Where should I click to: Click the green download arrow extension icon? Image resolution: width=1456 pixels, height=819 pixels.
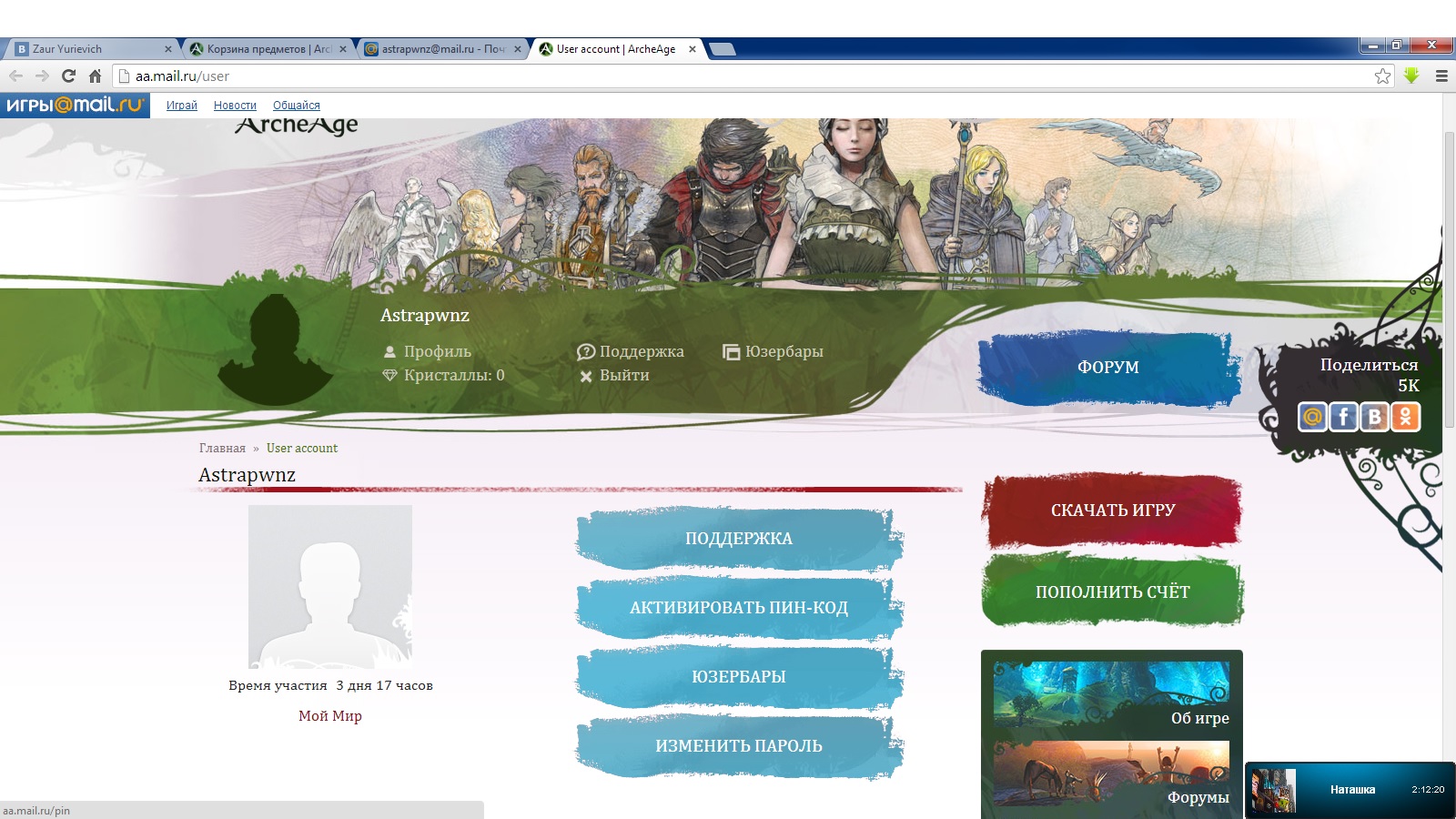(1411, 76)
